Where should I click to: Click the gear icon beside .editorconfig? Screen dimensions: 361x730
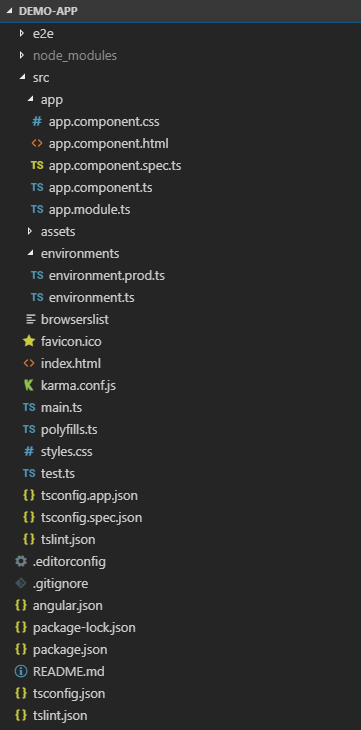[21, 561]
